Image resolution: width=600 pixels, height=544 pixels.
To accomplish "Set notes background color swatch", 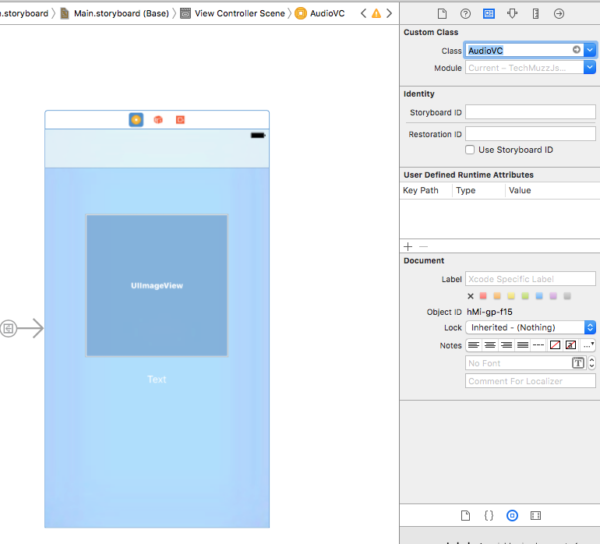I will click(571, 345).
